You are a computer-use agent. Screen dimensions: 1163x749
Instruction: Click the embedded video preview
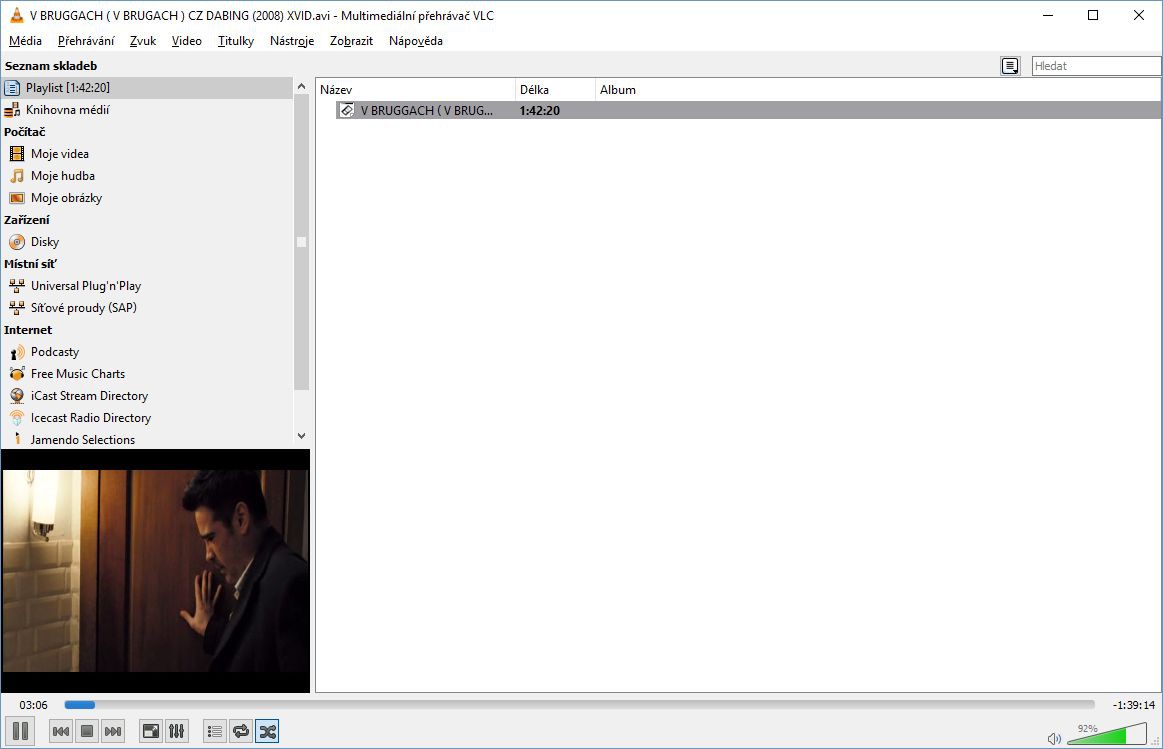[156, 571]
